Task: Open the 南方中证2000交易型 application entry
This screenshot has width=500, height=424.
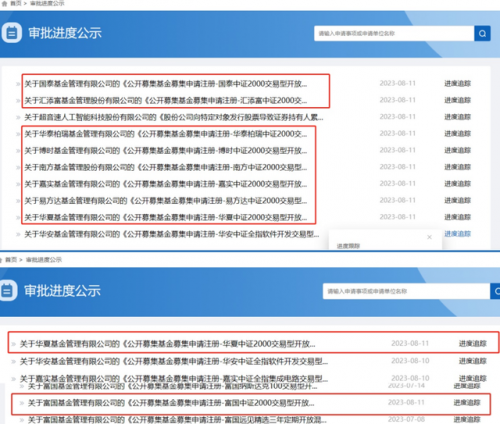Action: pyautogui.click(x=166, y=167)
